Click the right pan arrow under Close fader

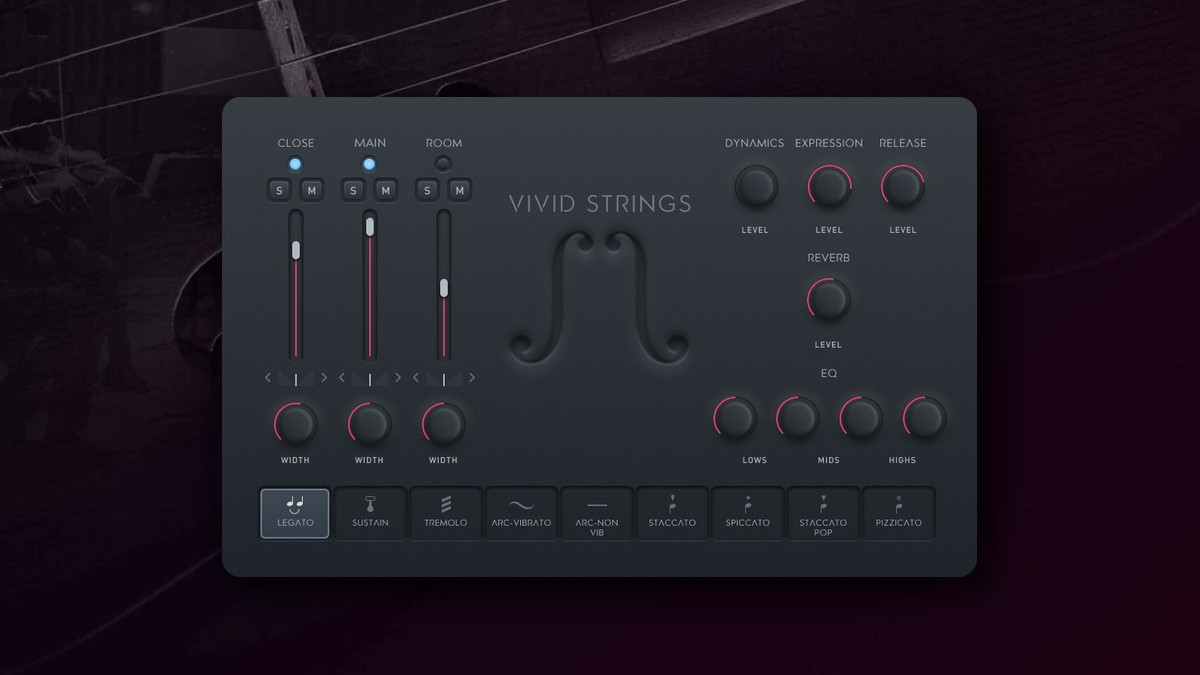tap(324, 378)
